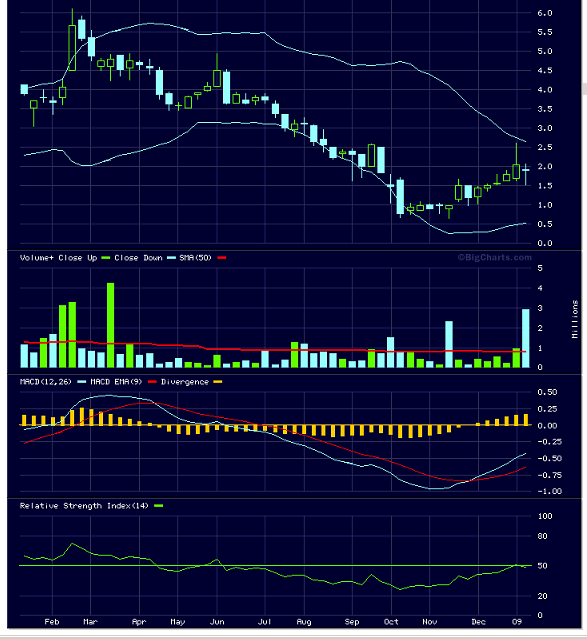Click the 'Apr' month label on the x-axis
Image resolution: width=587 pixels, height=639 pixels.
pos(139,622)
